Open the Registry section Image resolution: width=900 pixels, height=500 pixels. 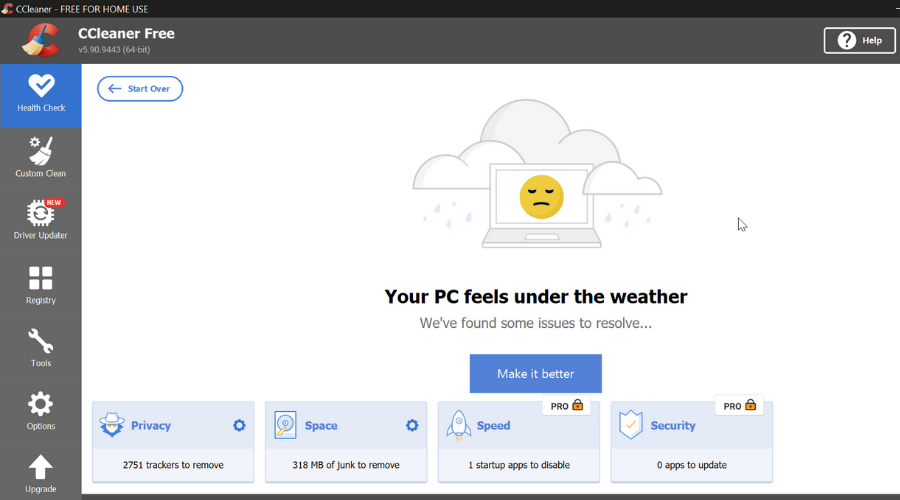41,285
